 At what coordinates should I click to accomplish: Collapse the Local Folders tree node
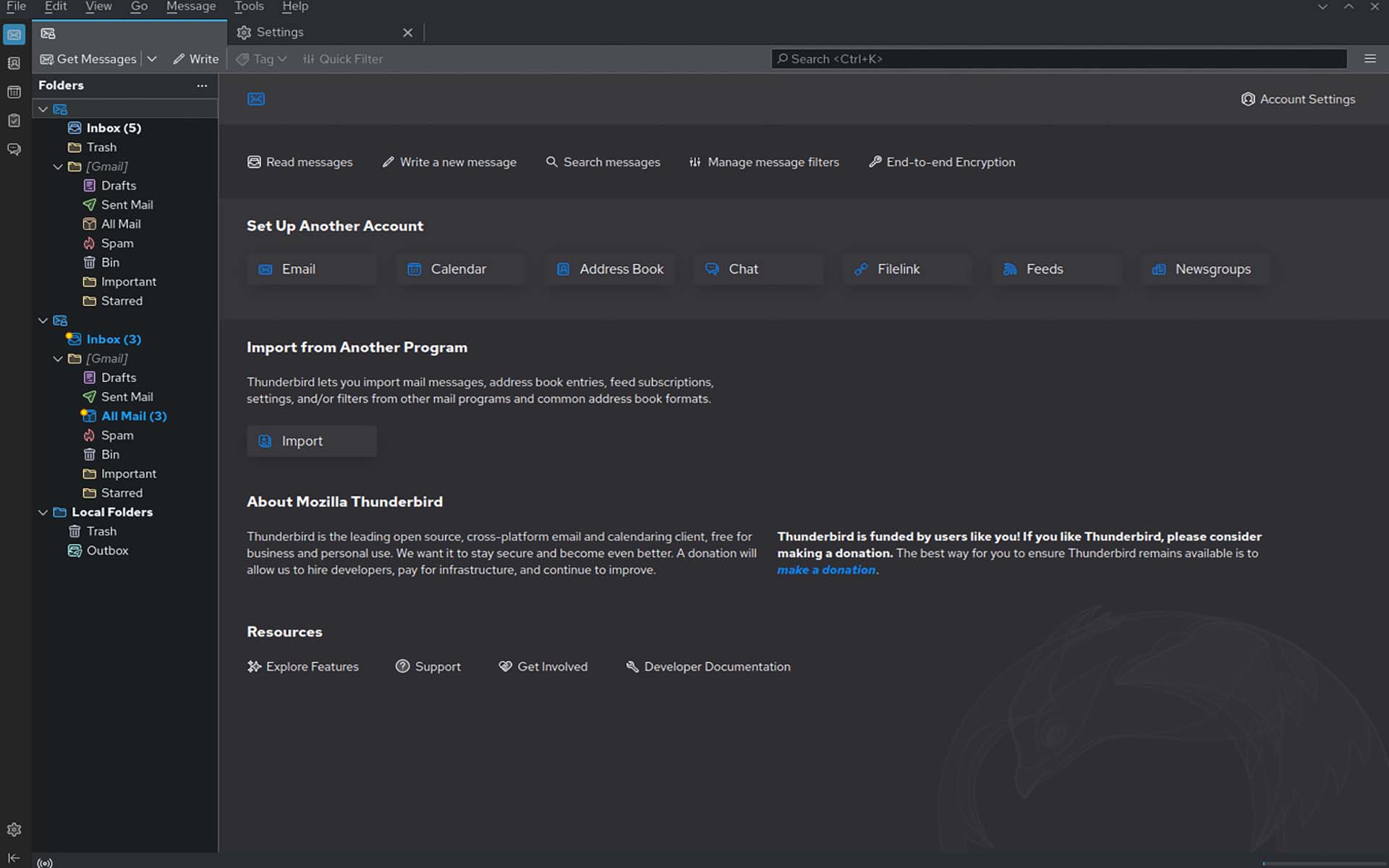click(x=43, y=512)
